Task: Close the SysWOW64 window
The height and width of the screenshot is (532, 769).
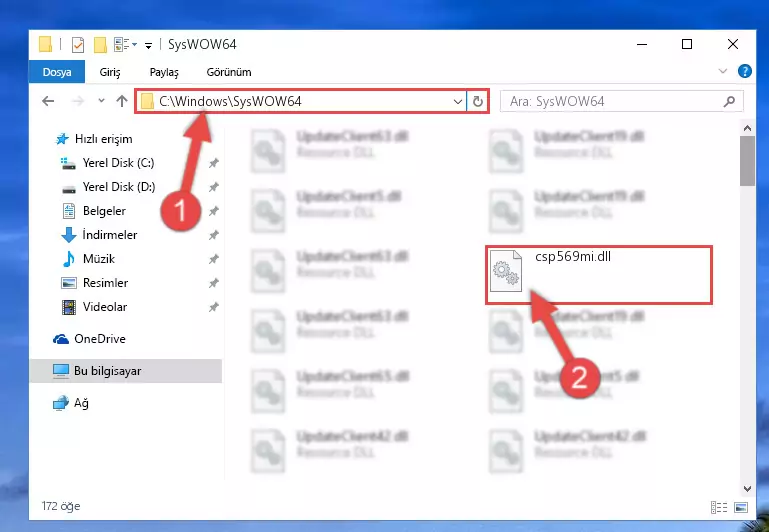Action: (733, 44)
